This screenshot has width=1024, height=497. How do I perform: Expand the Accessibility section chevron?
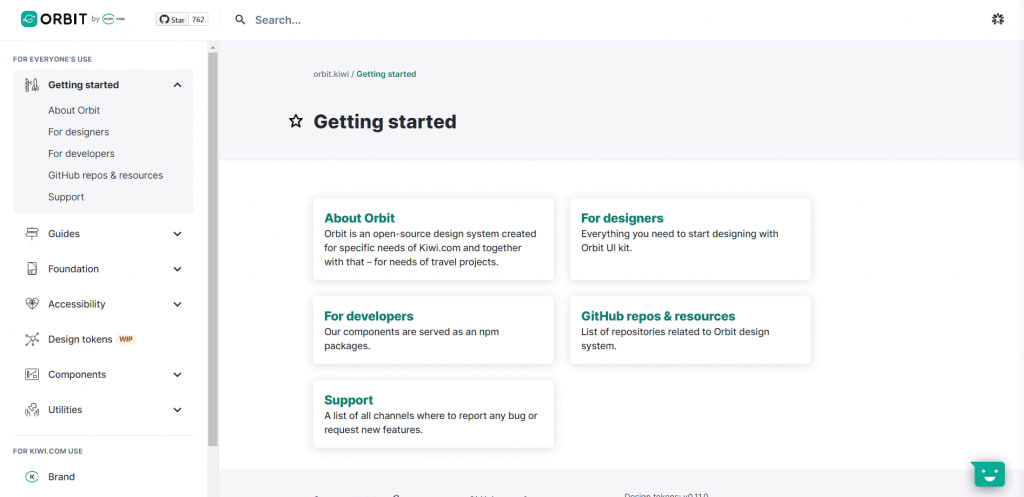[177, 304]
